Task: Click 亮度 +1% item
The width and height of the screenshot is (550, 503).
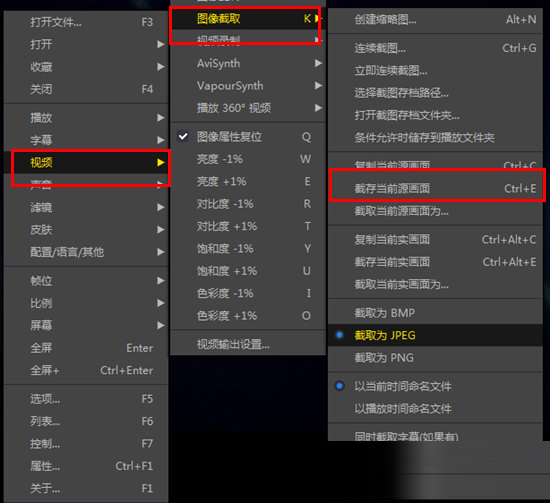Action: click(x=248, y=182)
